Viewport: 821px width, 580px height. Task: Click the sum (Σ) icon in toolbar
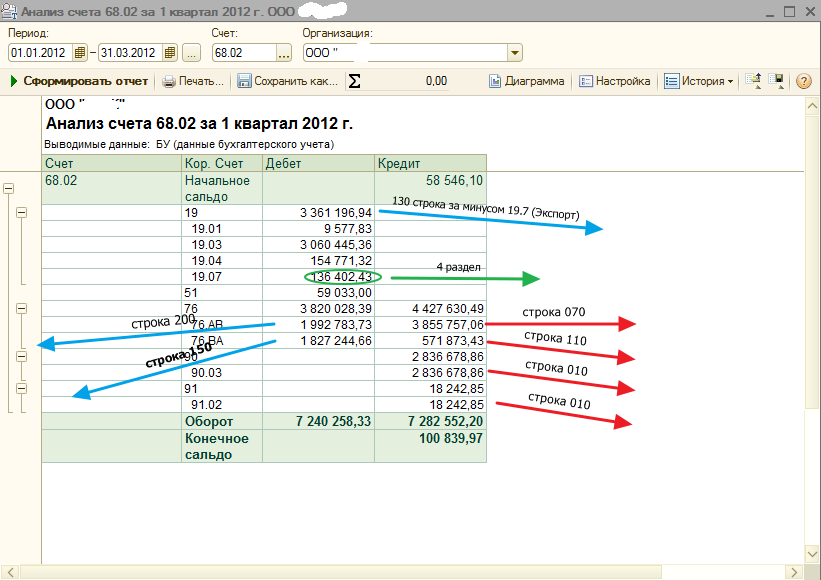[x=354, y=81]
